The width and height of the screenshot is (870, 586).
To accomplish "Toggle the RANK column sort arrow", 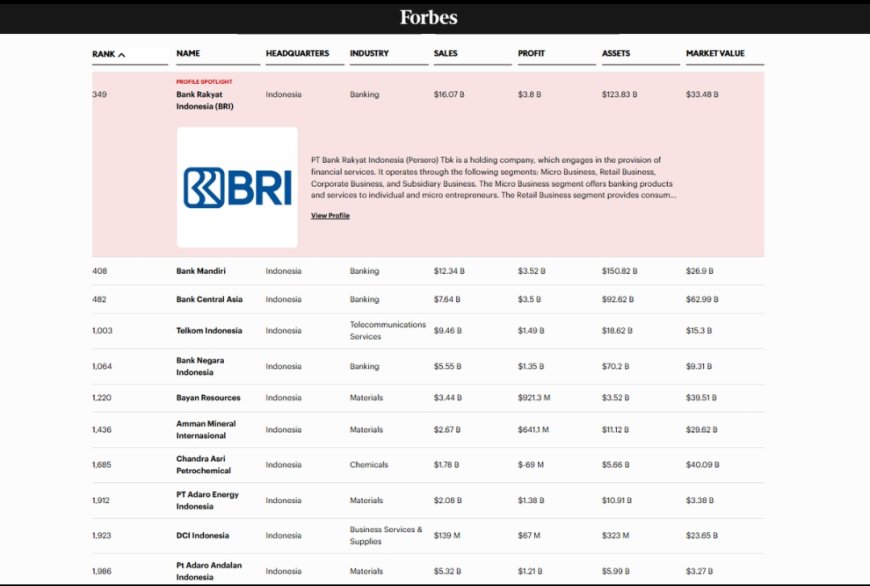I will pyautogui.click(x=122, y=52).
